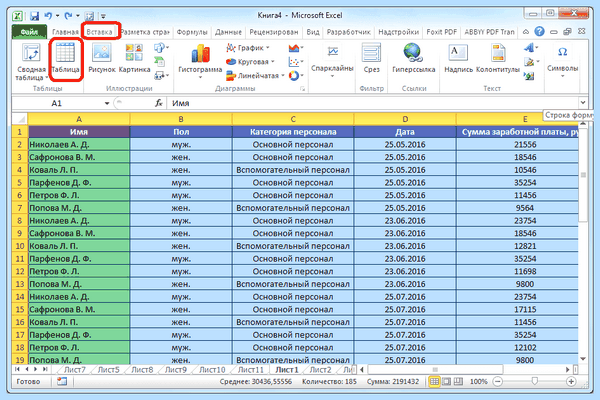
Task: Insert an object via the Text group icon
Action: click(529, 76)
